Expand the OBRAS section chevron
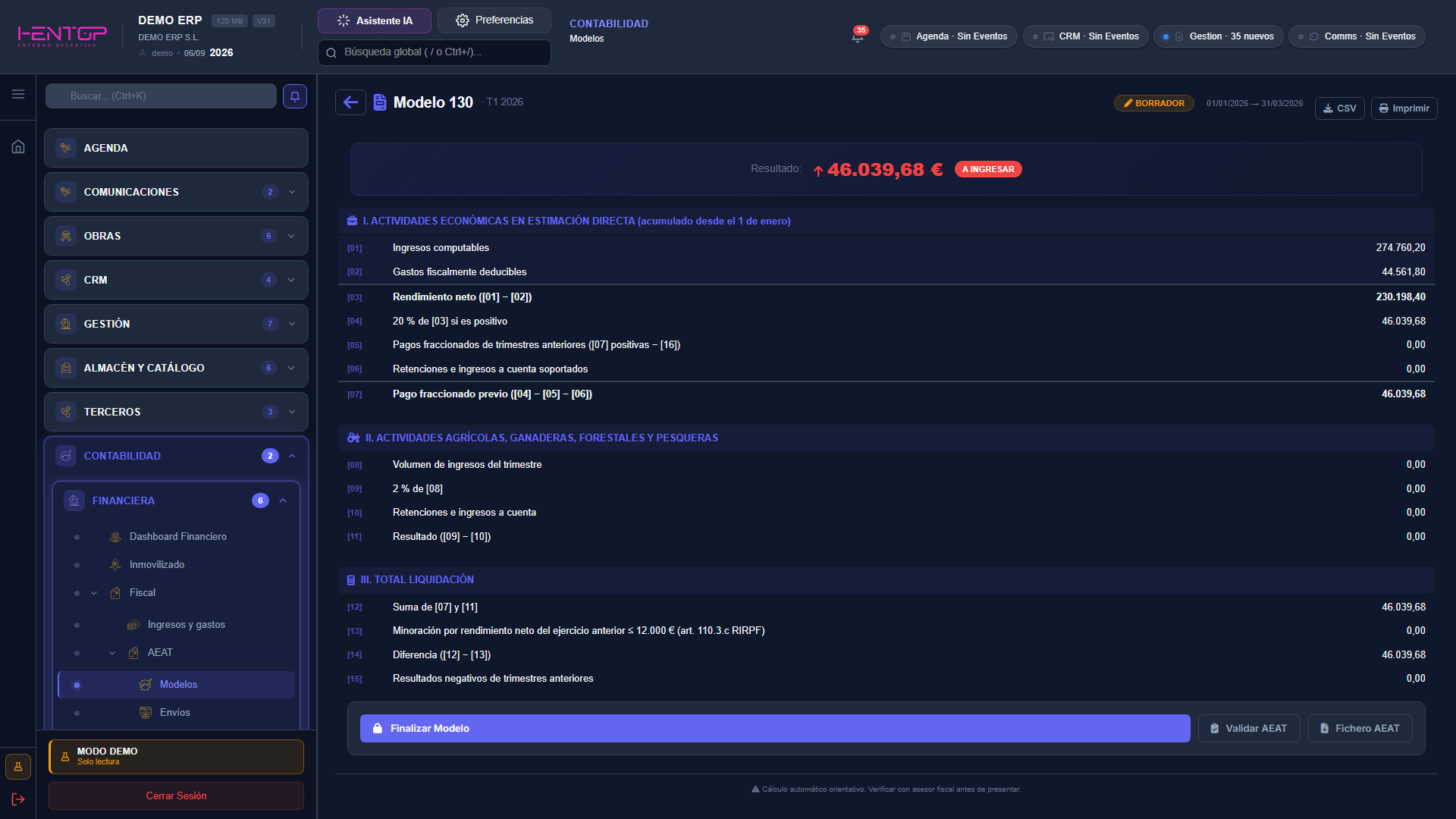Screen dimensions: 1456x819 coord(292,236)
